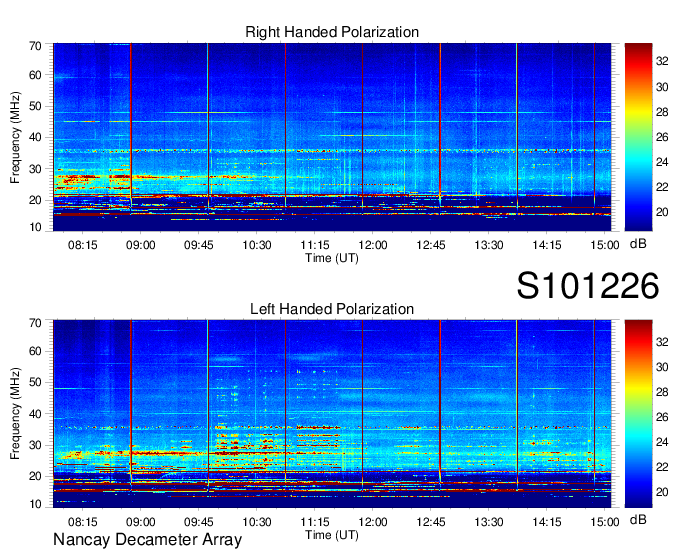
Task: Click the 08:15 tick of the right-handed plot
Action: click(82, 245)
